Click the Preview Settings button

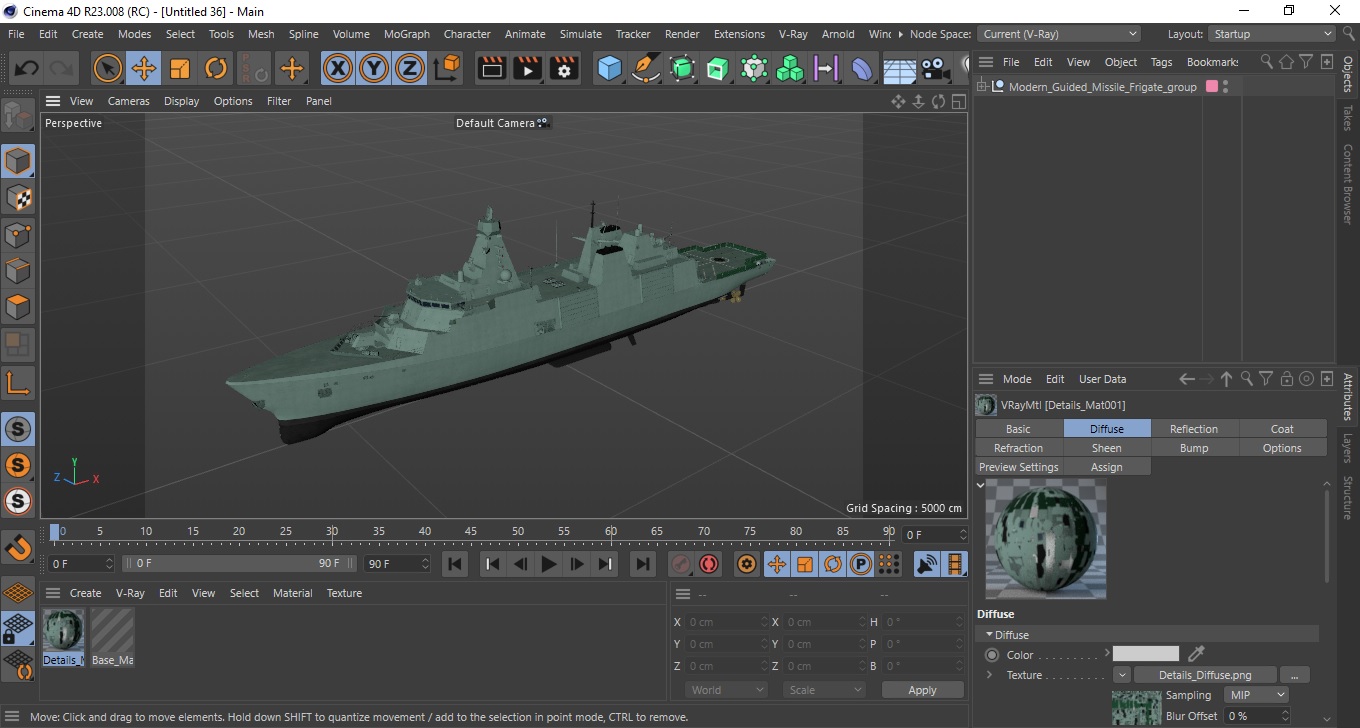pos(1018,467)
